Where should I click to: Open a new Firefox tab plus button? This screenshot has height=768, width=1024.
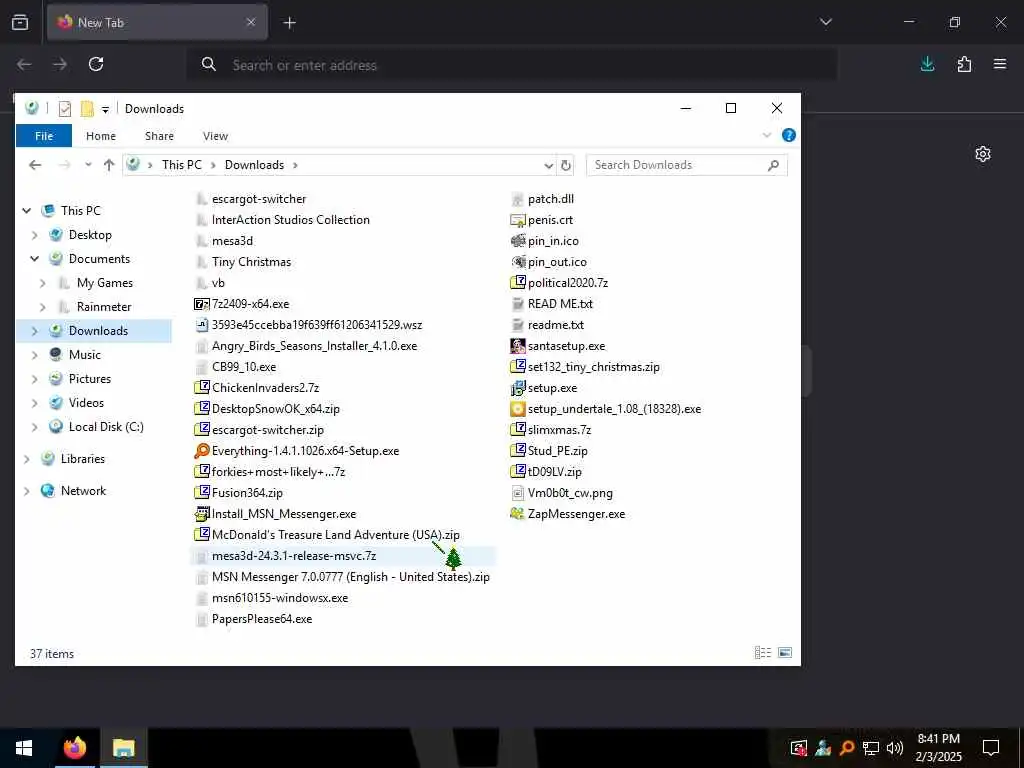pyautogui.click(x=289, y=23)
